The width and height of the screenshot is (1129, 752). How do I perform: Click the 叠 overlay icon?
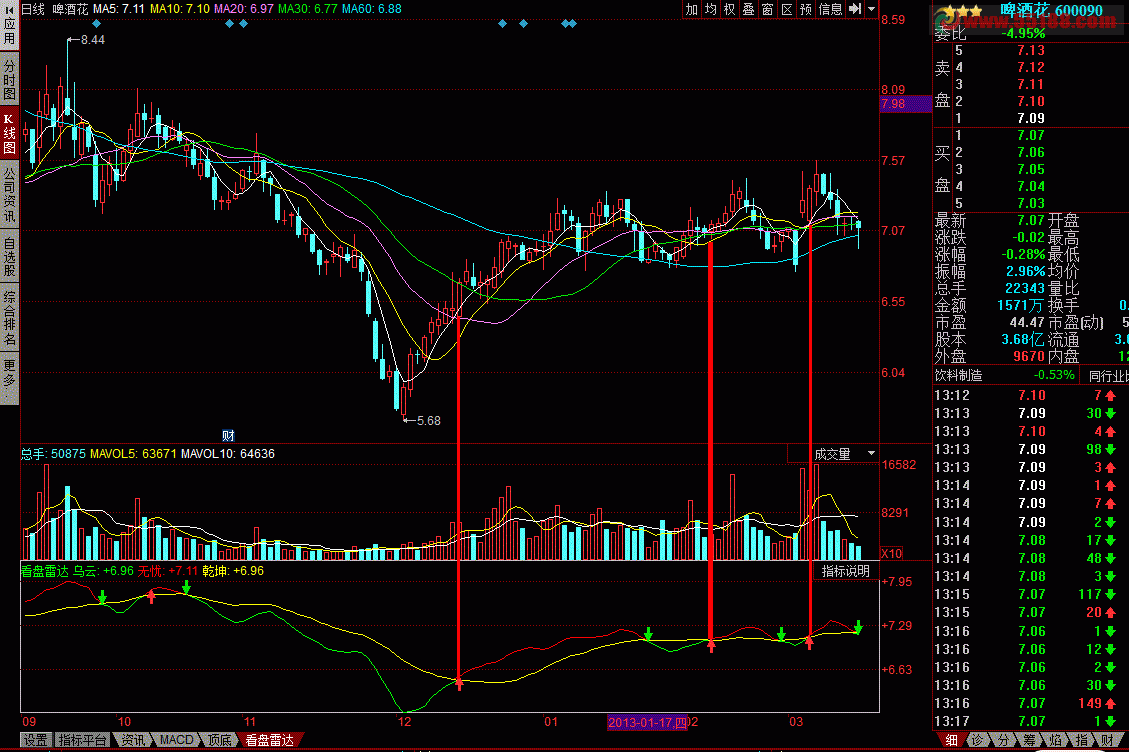pos(748,9)
